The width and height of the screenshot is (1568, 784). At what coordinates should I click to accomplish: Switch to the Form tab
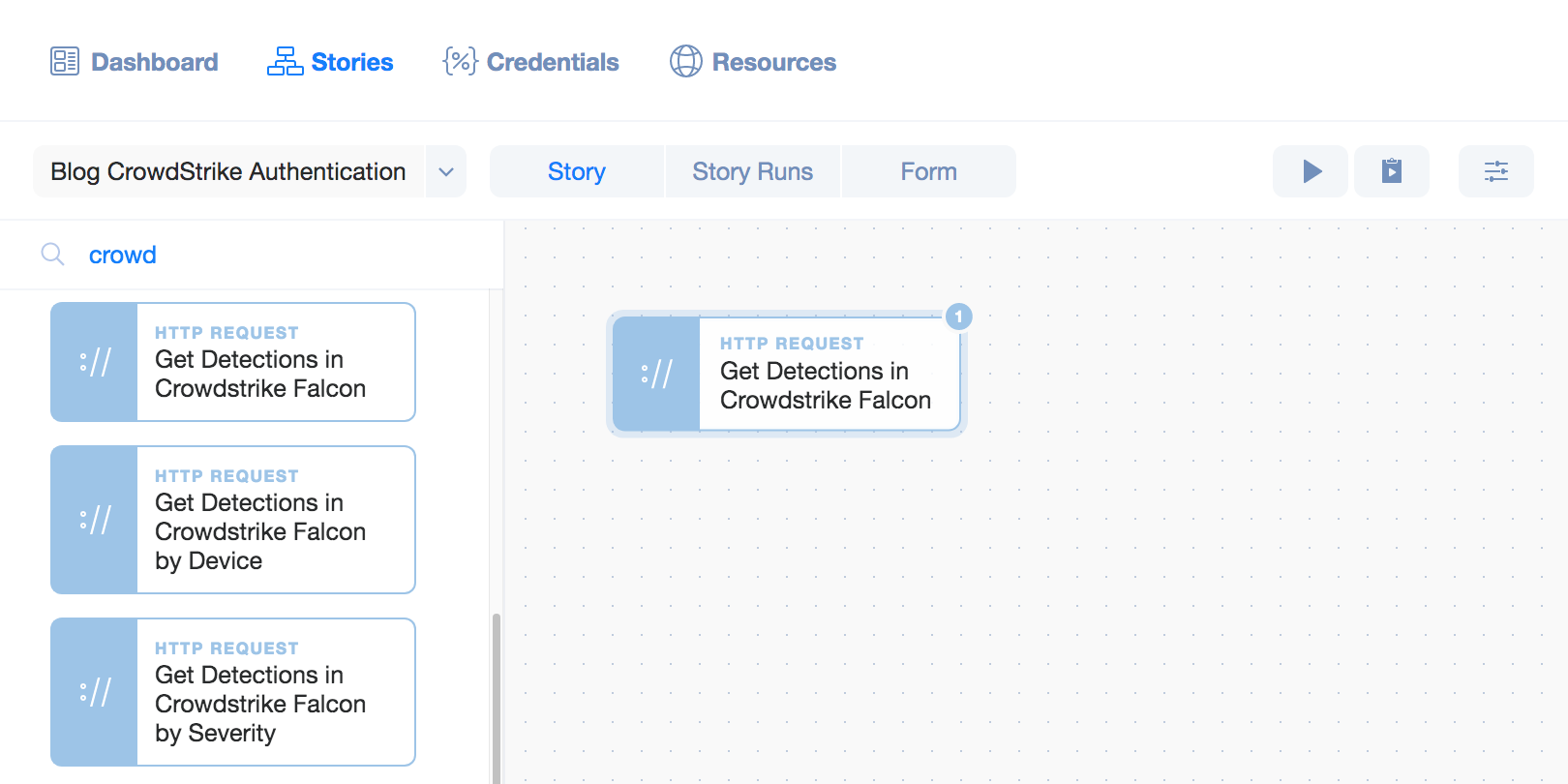coord(929,172)
